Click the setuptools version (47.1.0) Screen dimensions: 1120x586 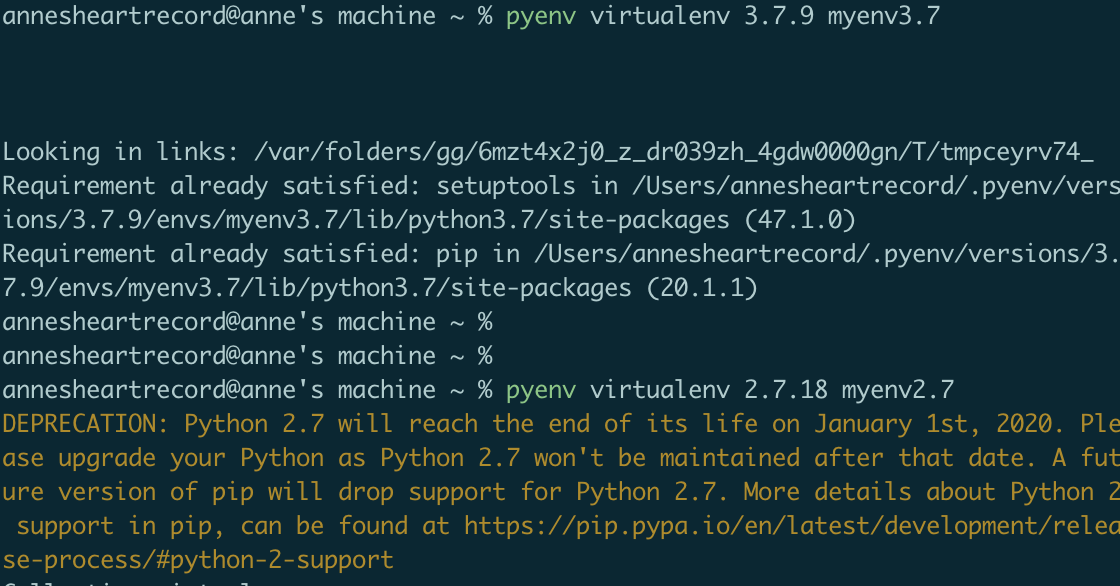688,220
